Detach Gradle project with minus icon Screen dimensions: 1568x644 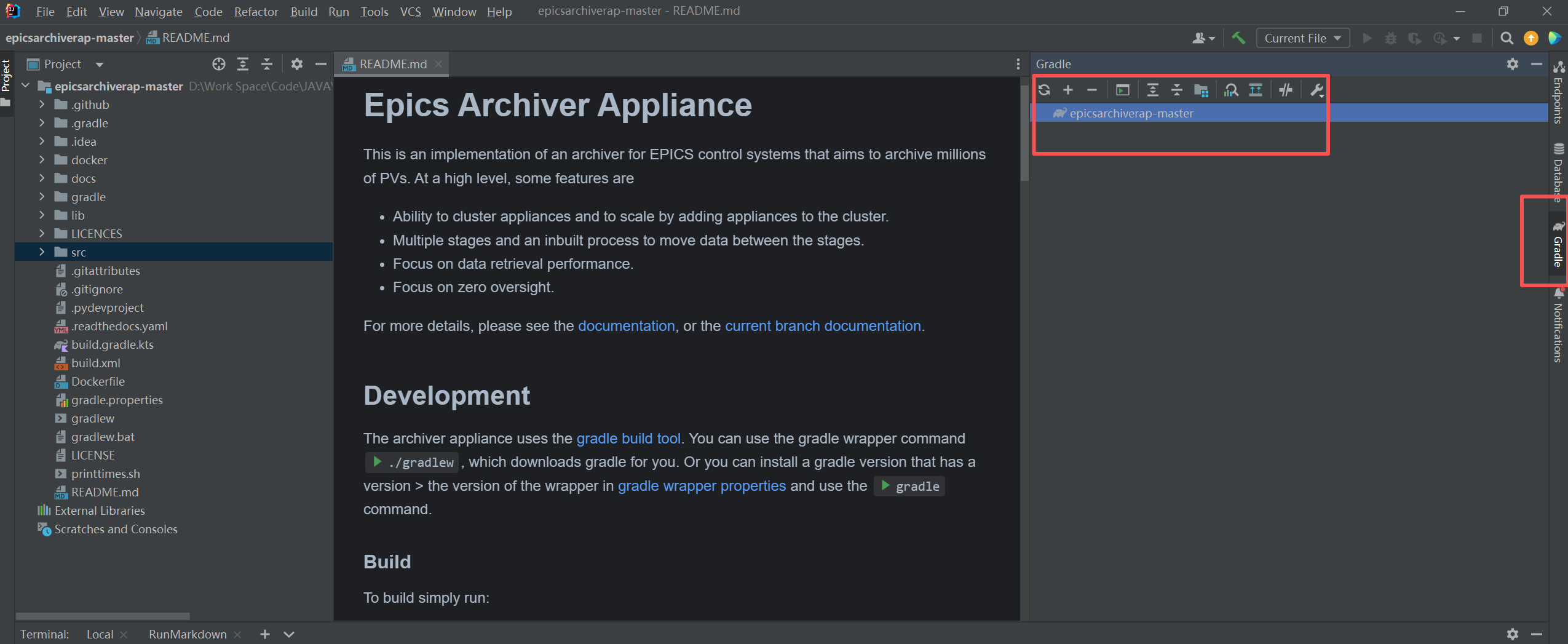pos(1092,90)
